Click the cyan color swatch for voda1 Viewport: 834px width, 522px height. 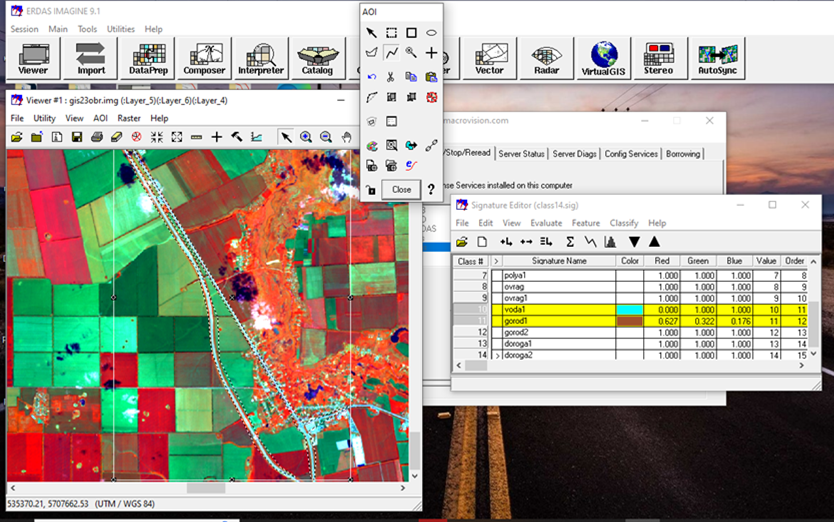(629, 310)
